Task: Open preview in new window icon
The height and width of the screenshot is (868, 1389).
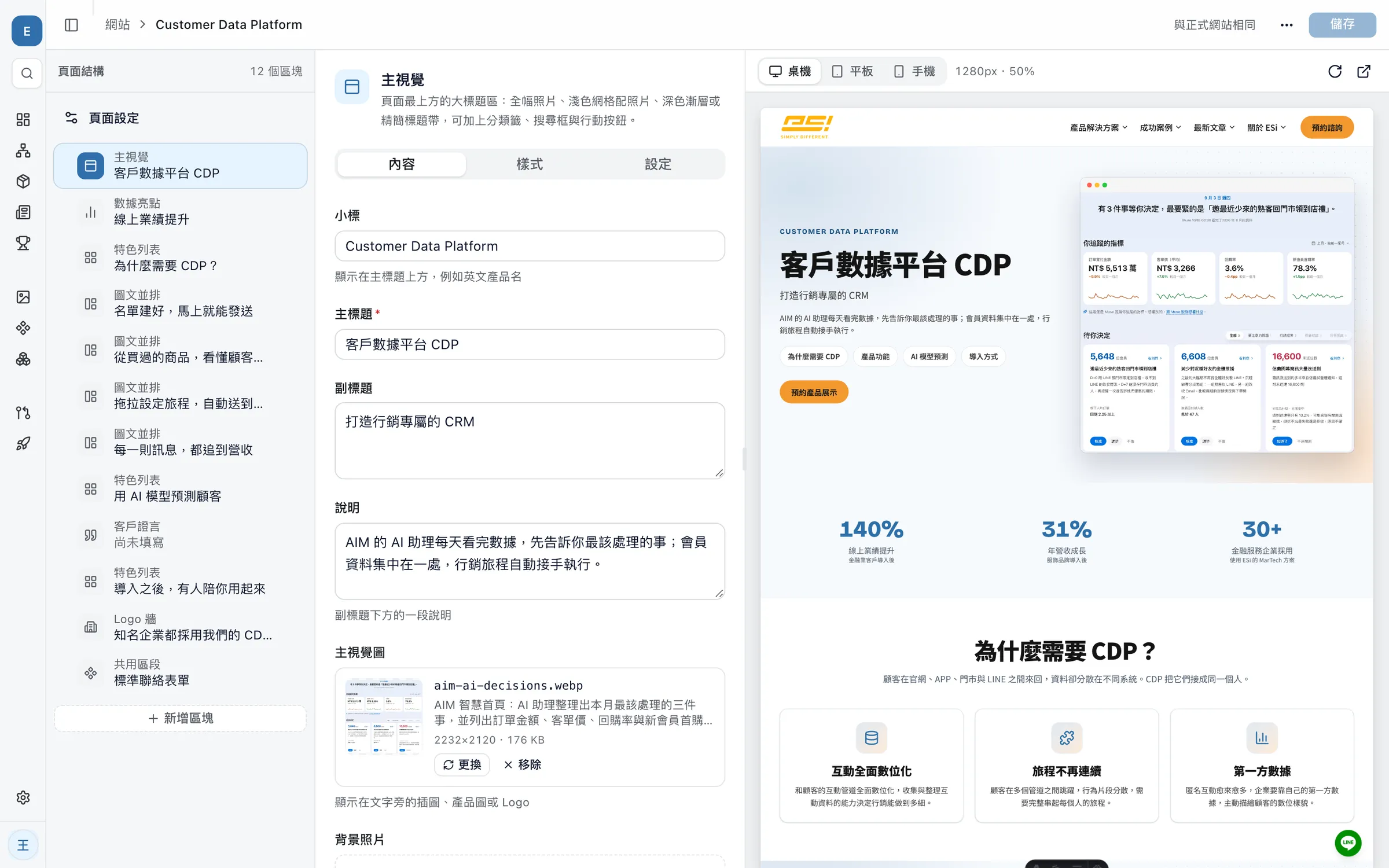Action: coord(1364,71)
